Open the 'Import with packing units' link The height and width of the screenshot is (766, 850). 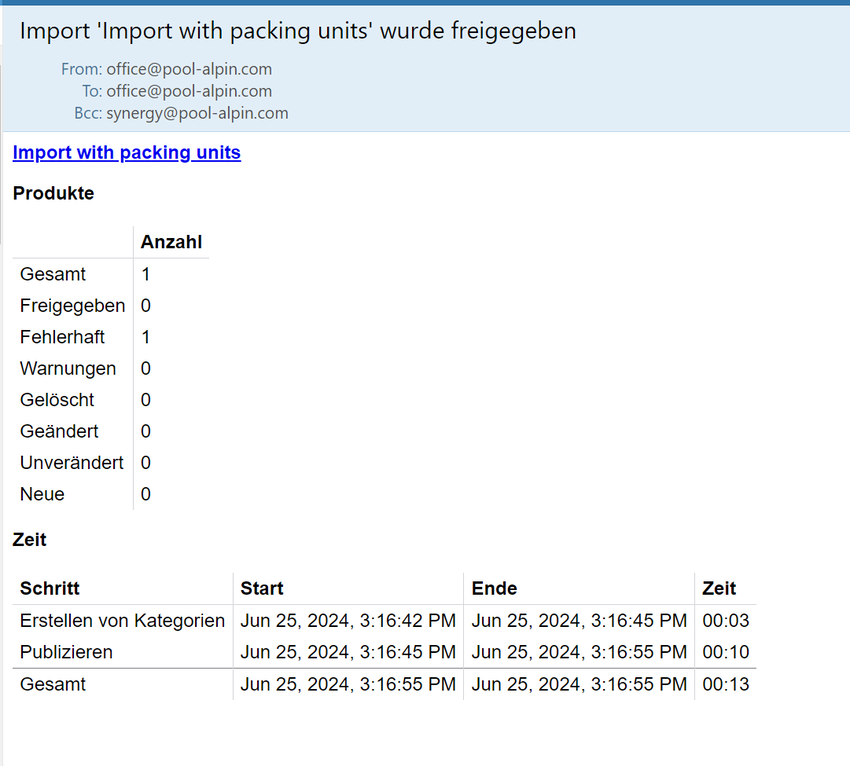[x=126, y=153]
